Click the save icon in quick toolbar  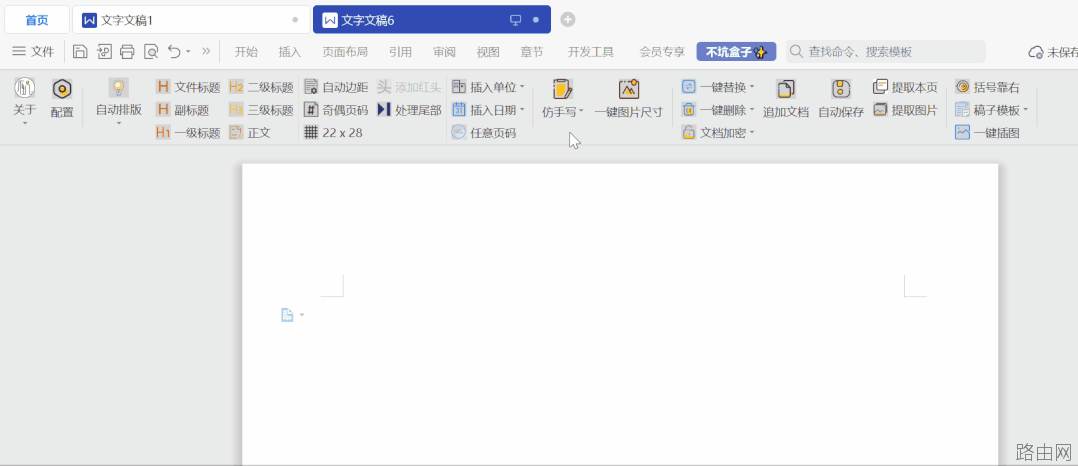coord(80,52)
